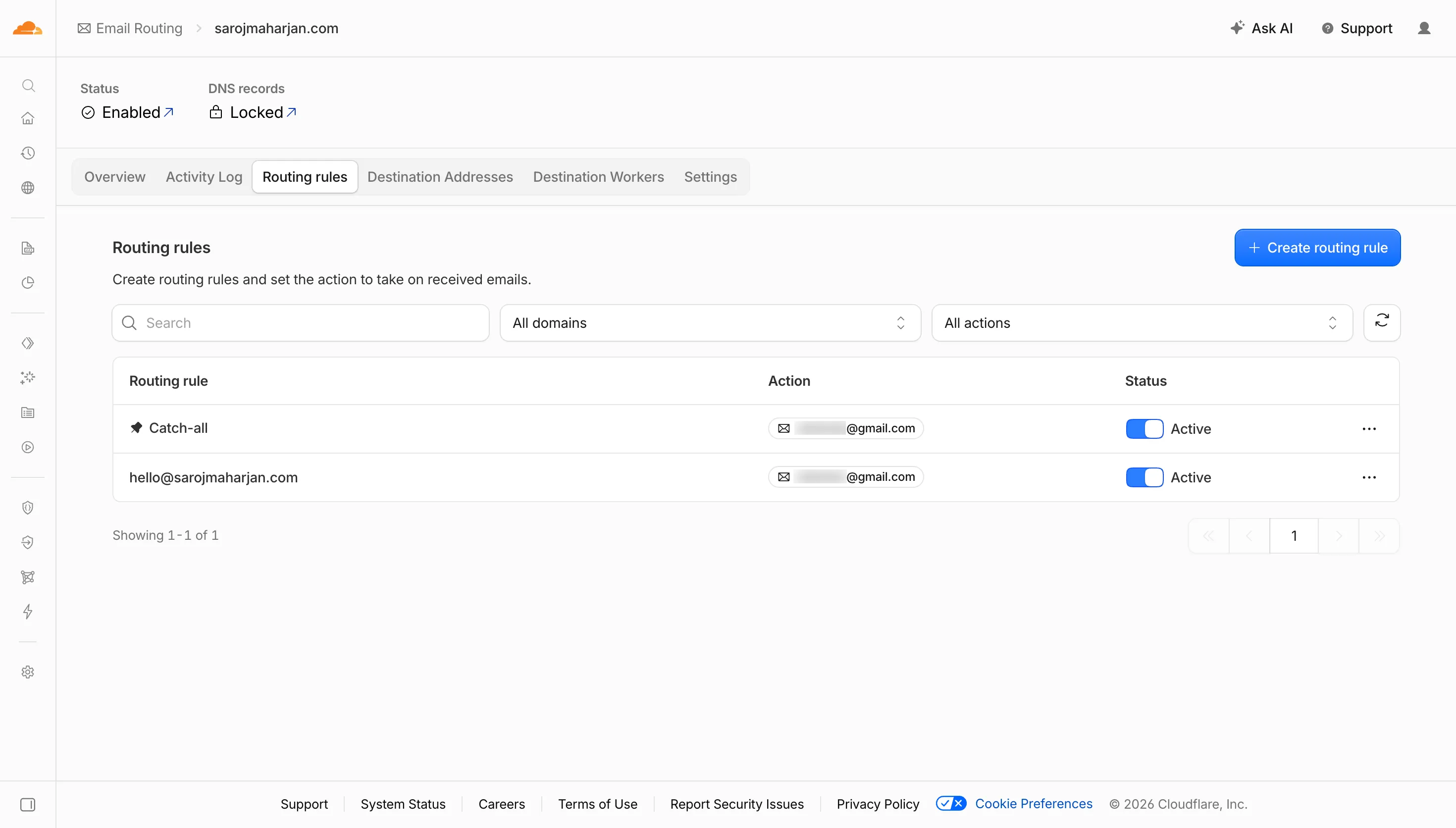Disable the Catch-all rule toggle
Viewport: 1456px width, 828px height.
click(x=1144, y=429)
